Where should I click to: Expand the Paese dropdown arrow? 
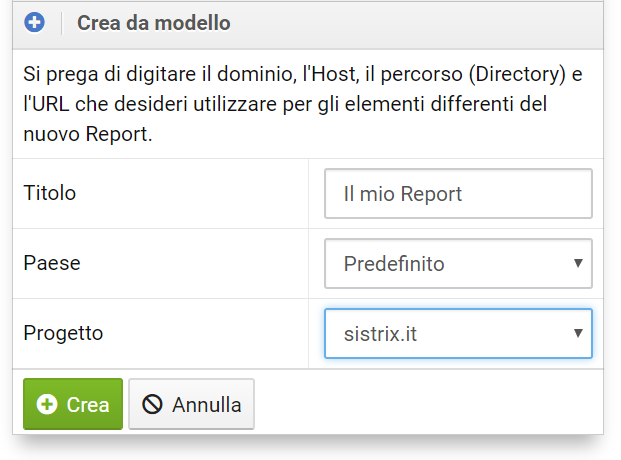[x=578, y=263]
